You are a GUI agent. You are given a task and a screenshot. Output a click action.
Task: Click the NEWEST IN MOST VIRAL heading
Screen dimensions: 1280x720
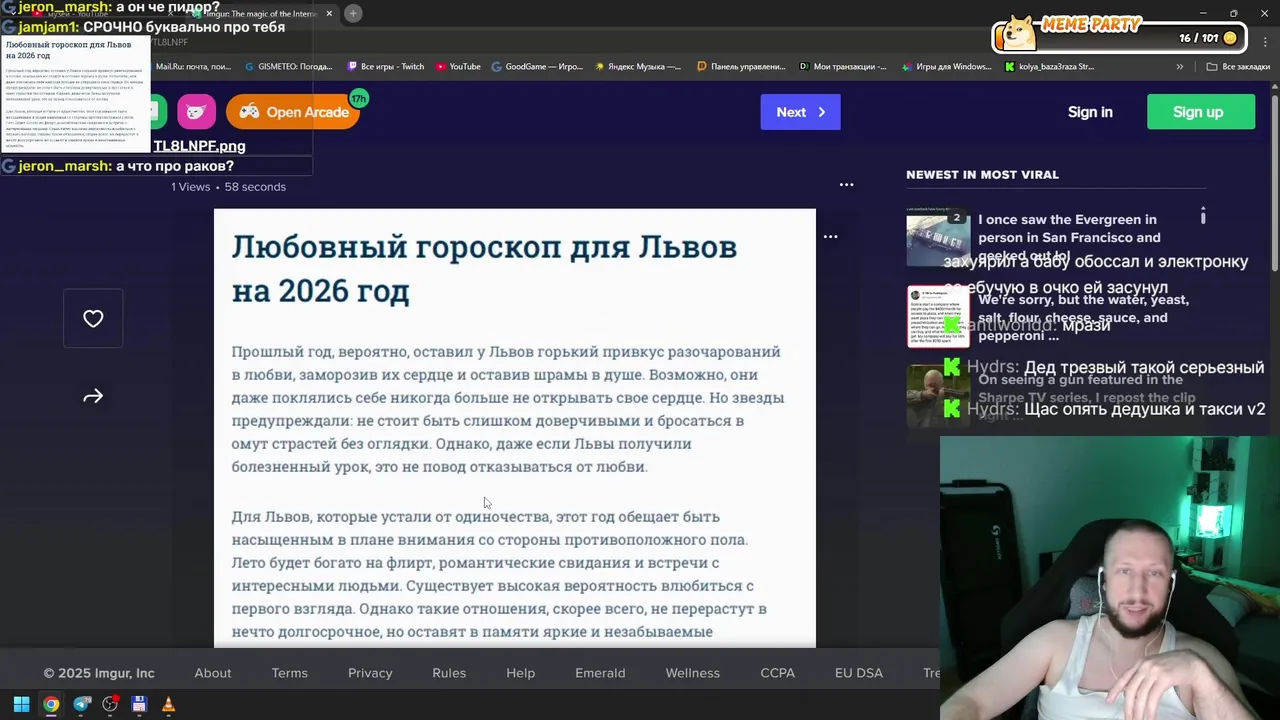(982, 174)
